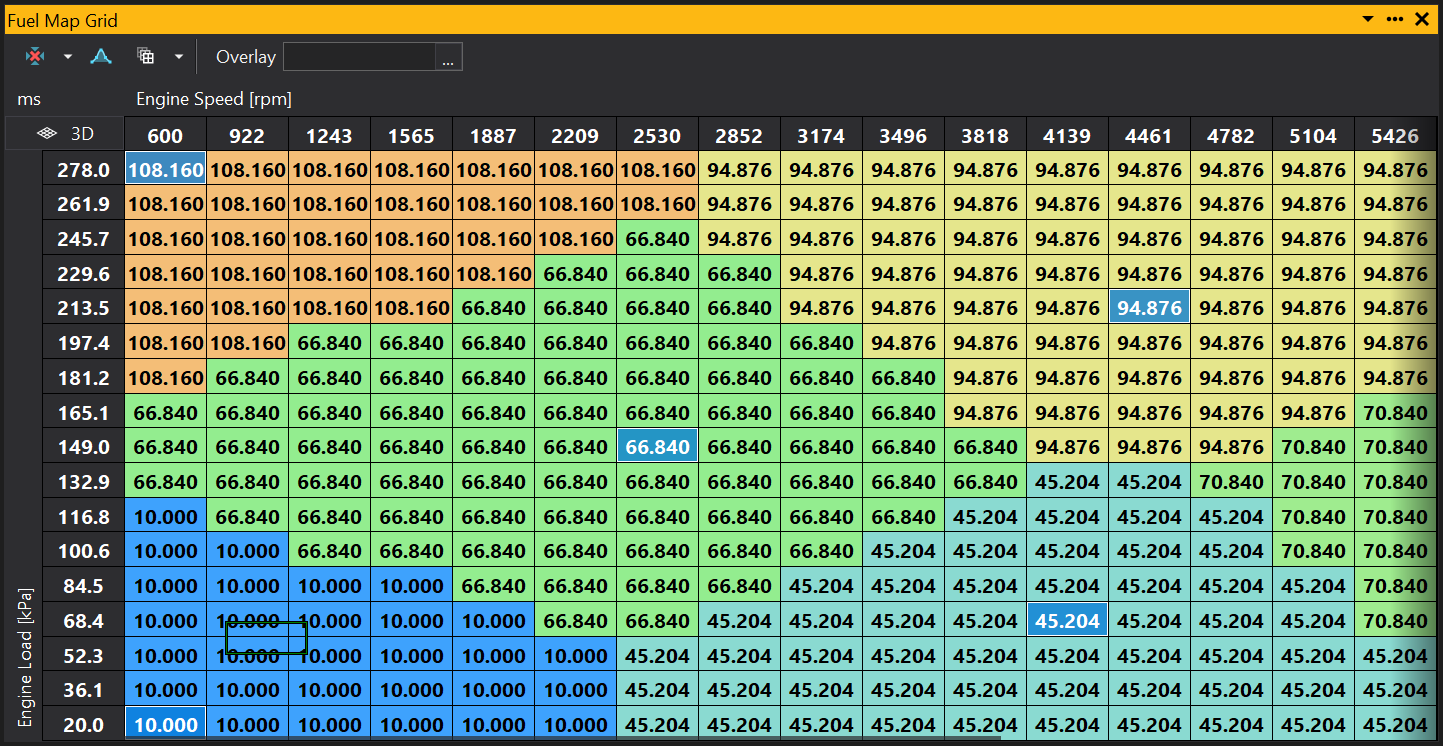Expand dropdown arrow beside stacked grid icon
The width and height of the screenshot is (1443, 746).
pos(179,57)
